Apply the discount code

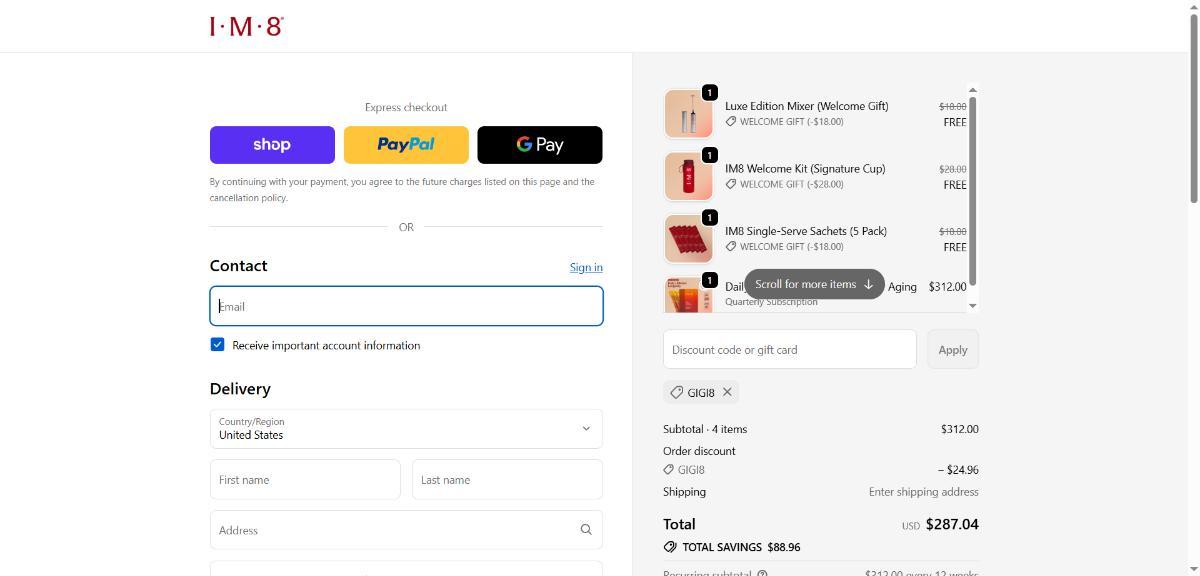952,350
